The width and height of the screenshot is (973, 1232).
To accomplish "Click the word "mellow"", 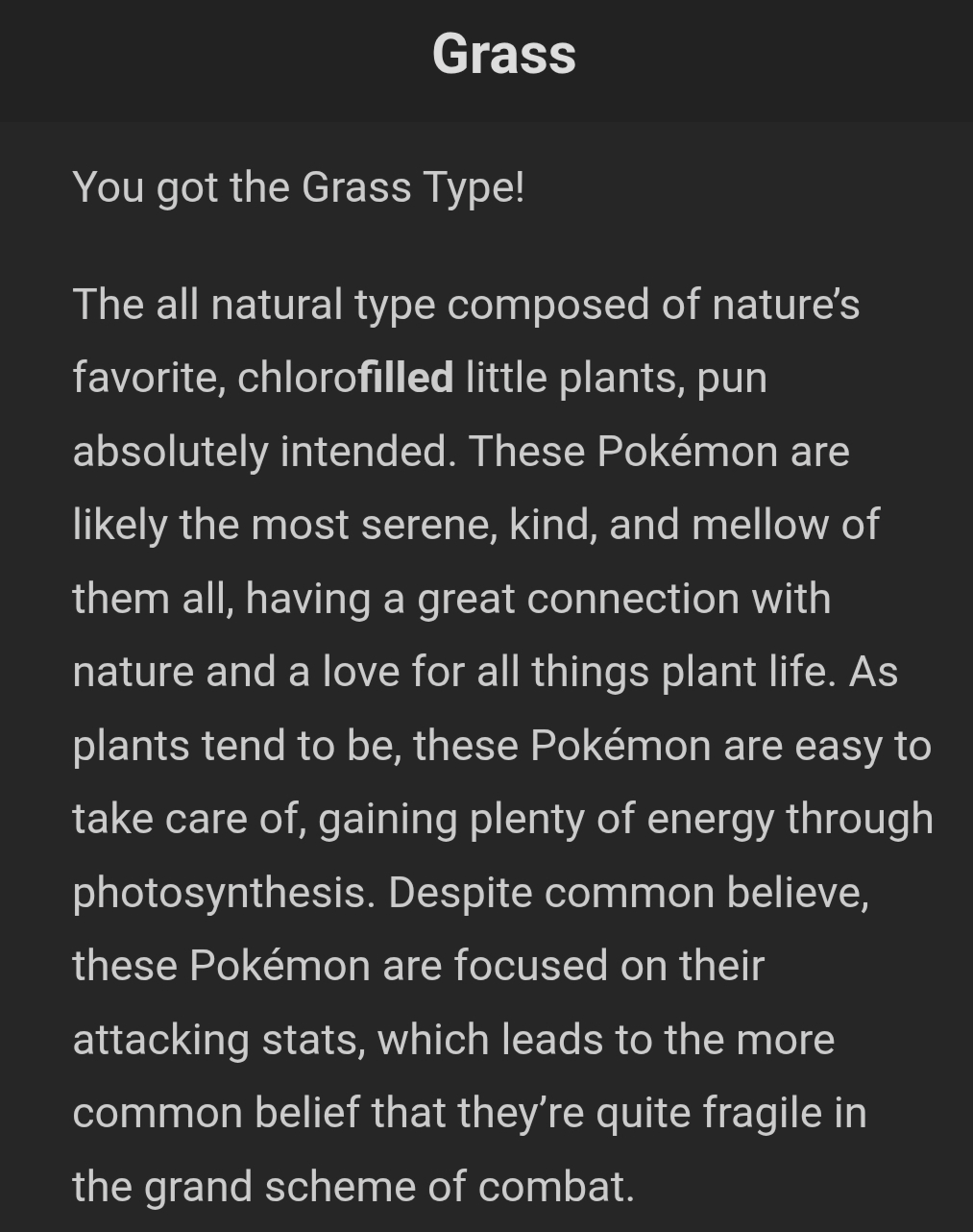I will pyautogui.click(x=758, y=525).
